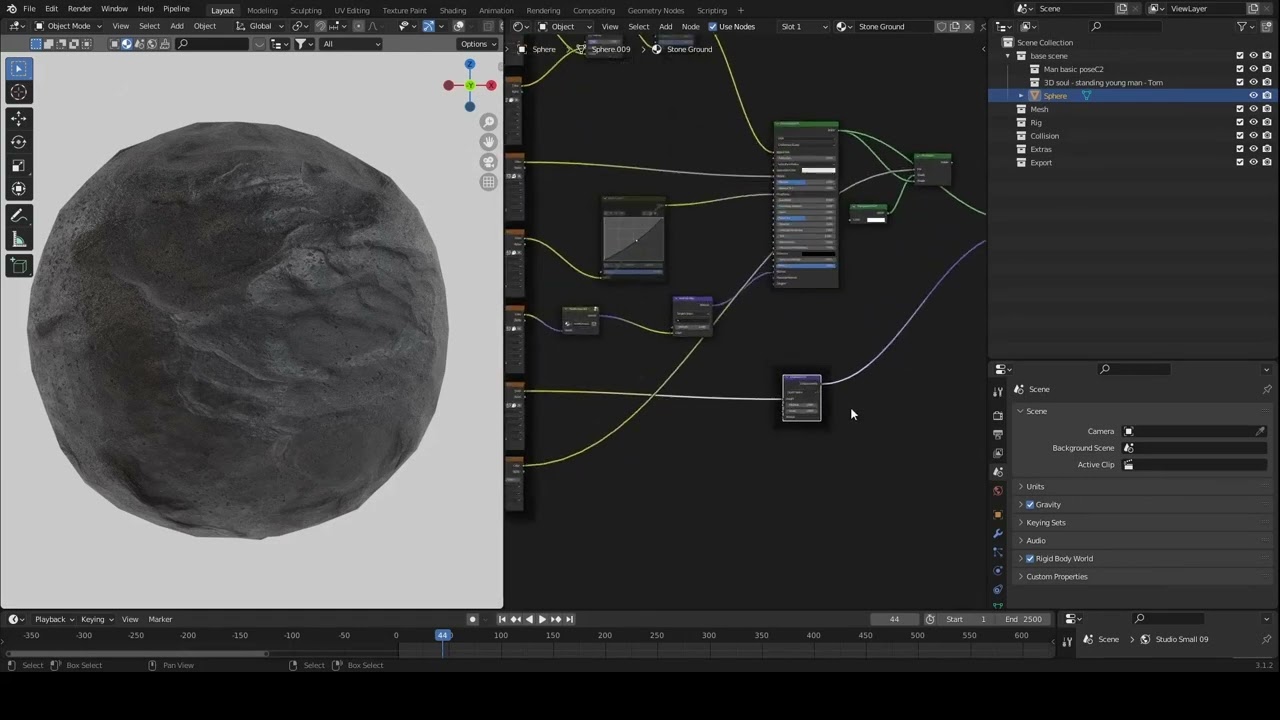Select the Annotate pencil tool
The height and width of the screenshot is (720, 1280).
(18, 216)
